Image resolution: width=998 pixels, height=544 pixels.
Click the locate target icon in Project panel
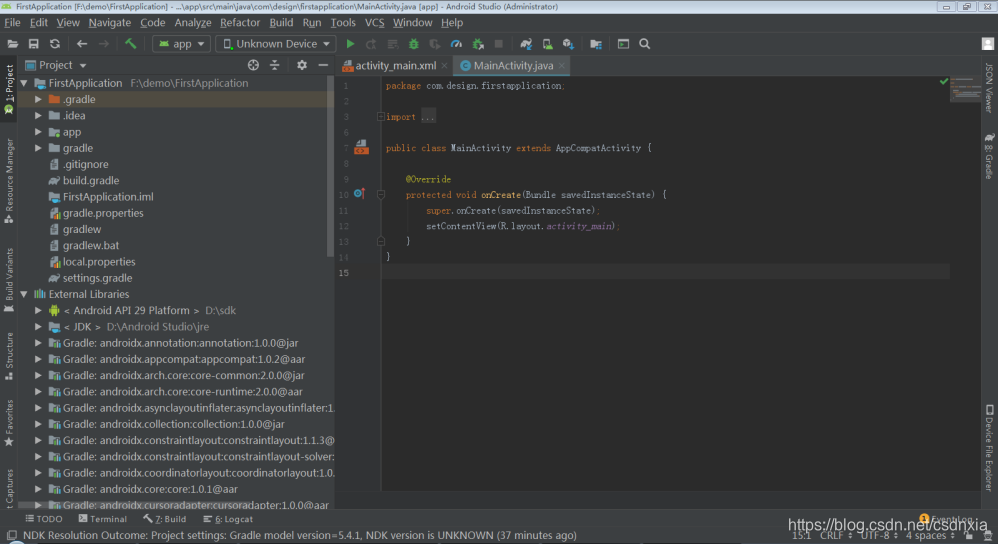tap(253, 65)
